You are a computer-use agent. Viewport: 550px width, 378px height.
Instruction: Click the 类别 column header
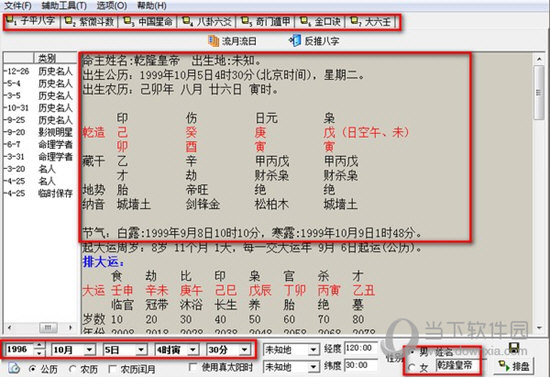coord(55,58)
